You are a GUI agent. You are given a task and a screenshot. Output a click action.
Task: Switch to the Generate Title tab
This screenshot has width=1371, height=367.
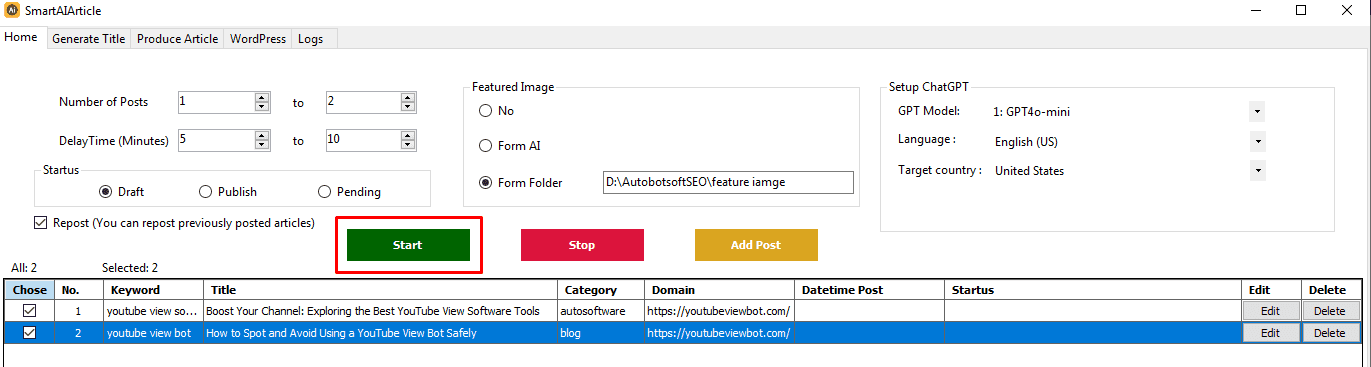click(88, 39)
